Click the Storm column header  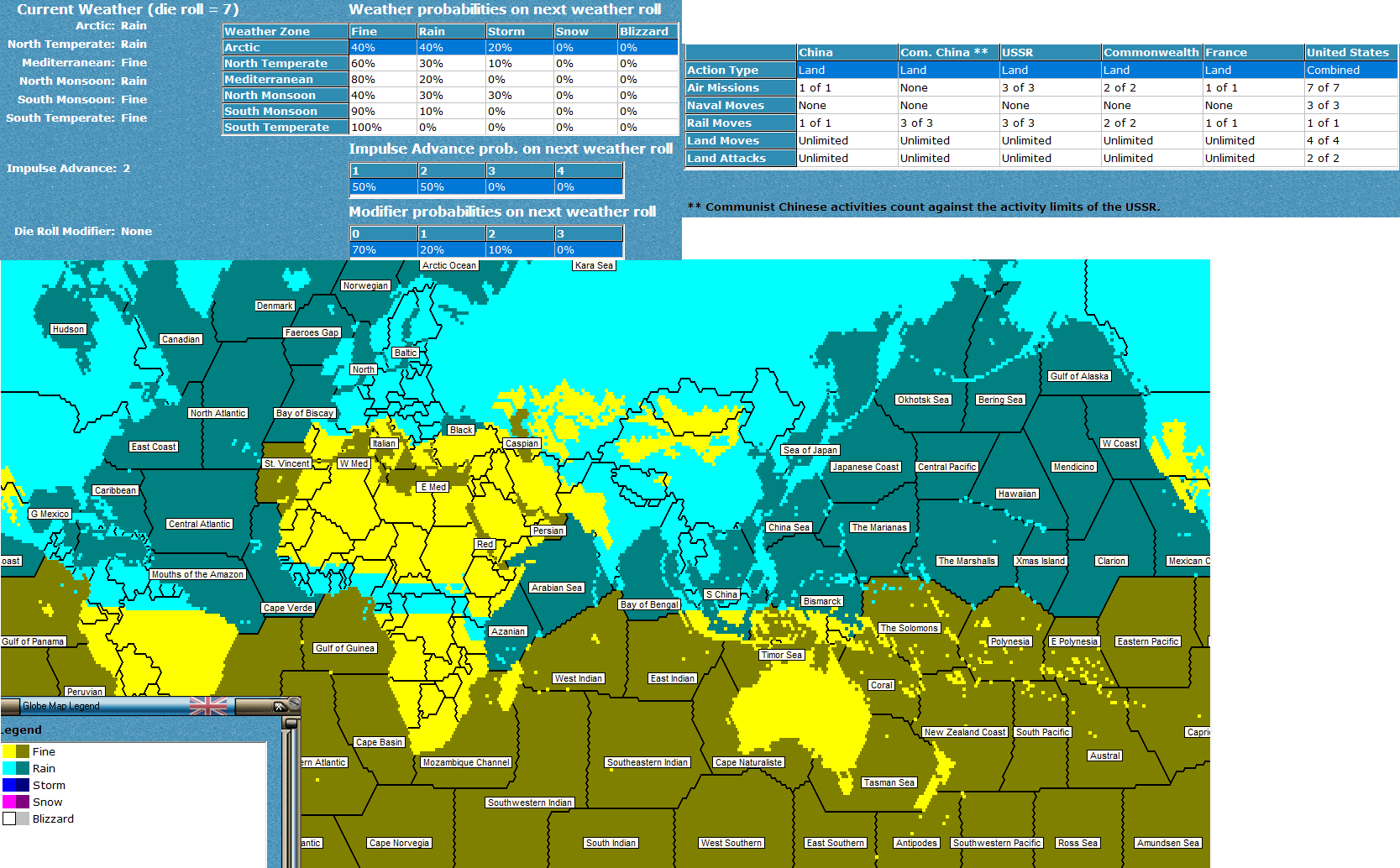click(519, 32)
